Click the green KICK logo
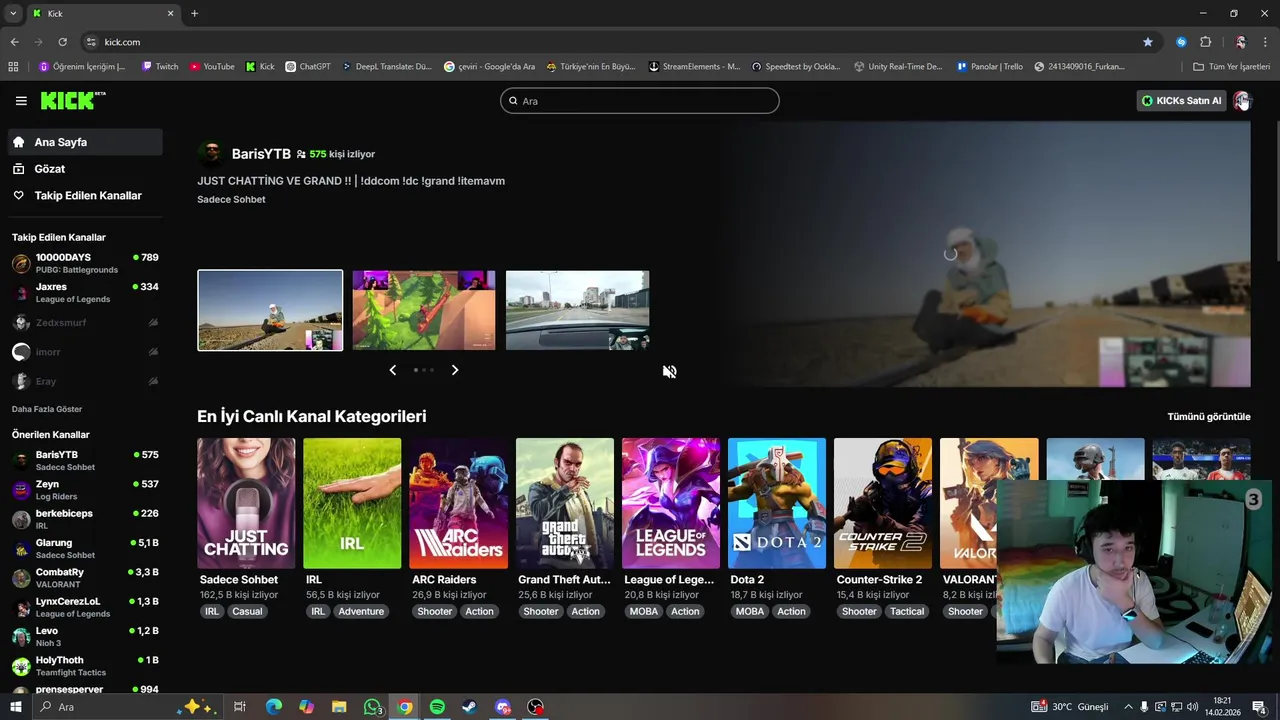Image resolution: width=1280 pixels, height=720 pixels. click(x=72, y=101)
